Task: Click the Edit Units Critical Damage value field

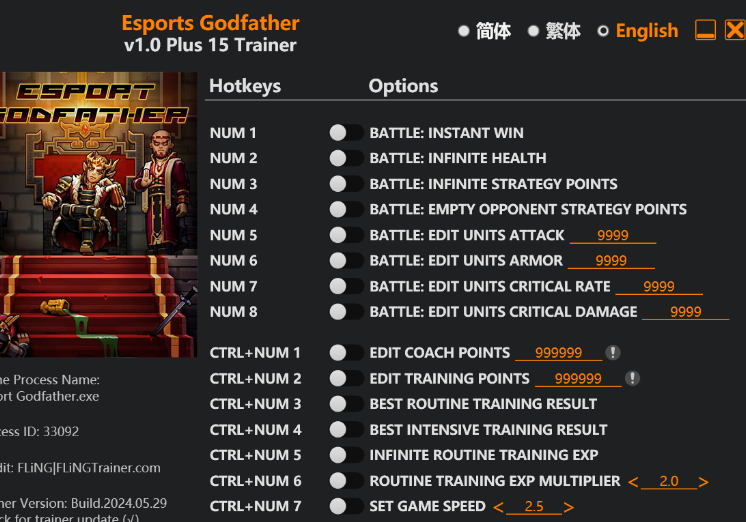Action: click(685, 312)
